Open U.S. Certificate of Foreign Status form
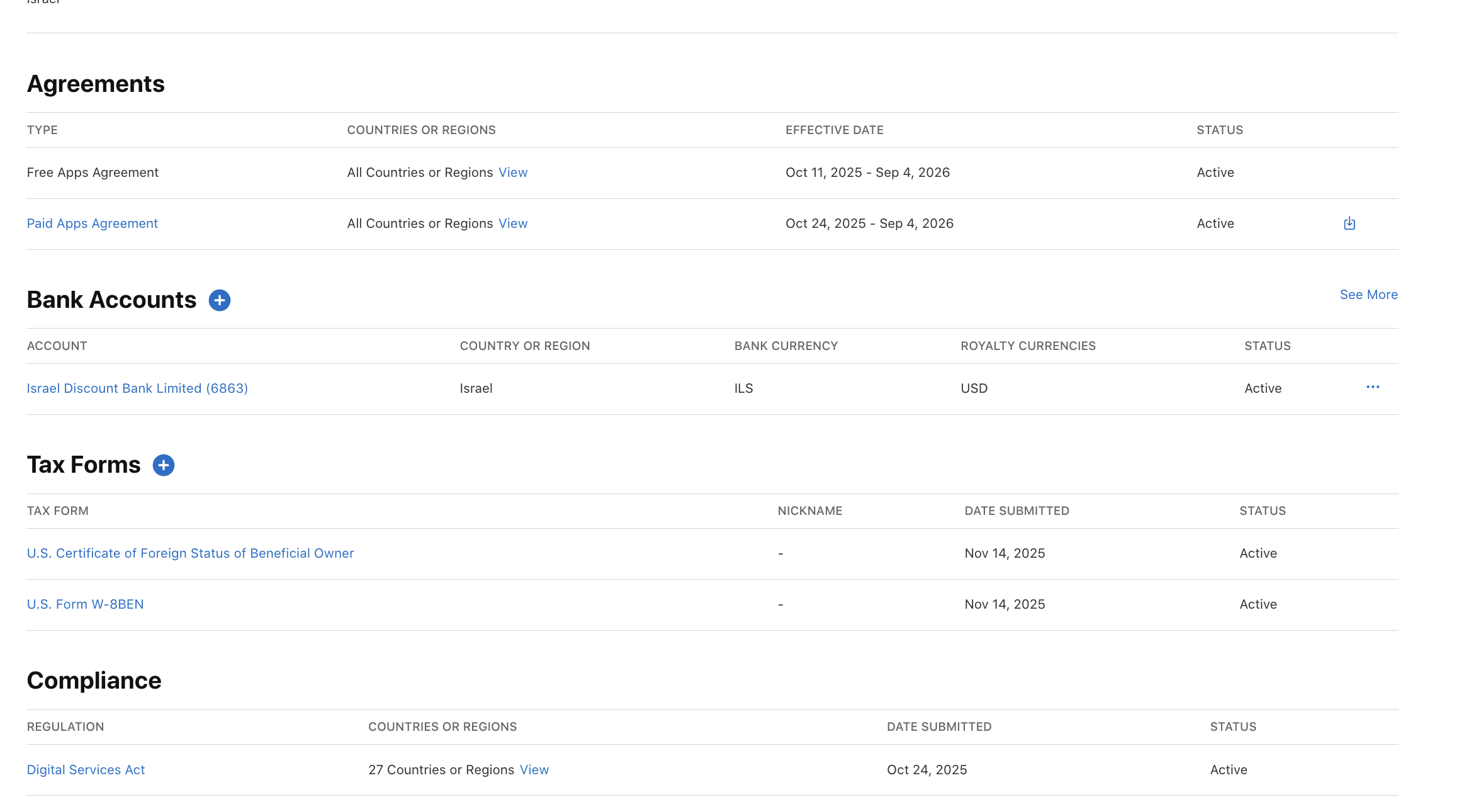 190,553
